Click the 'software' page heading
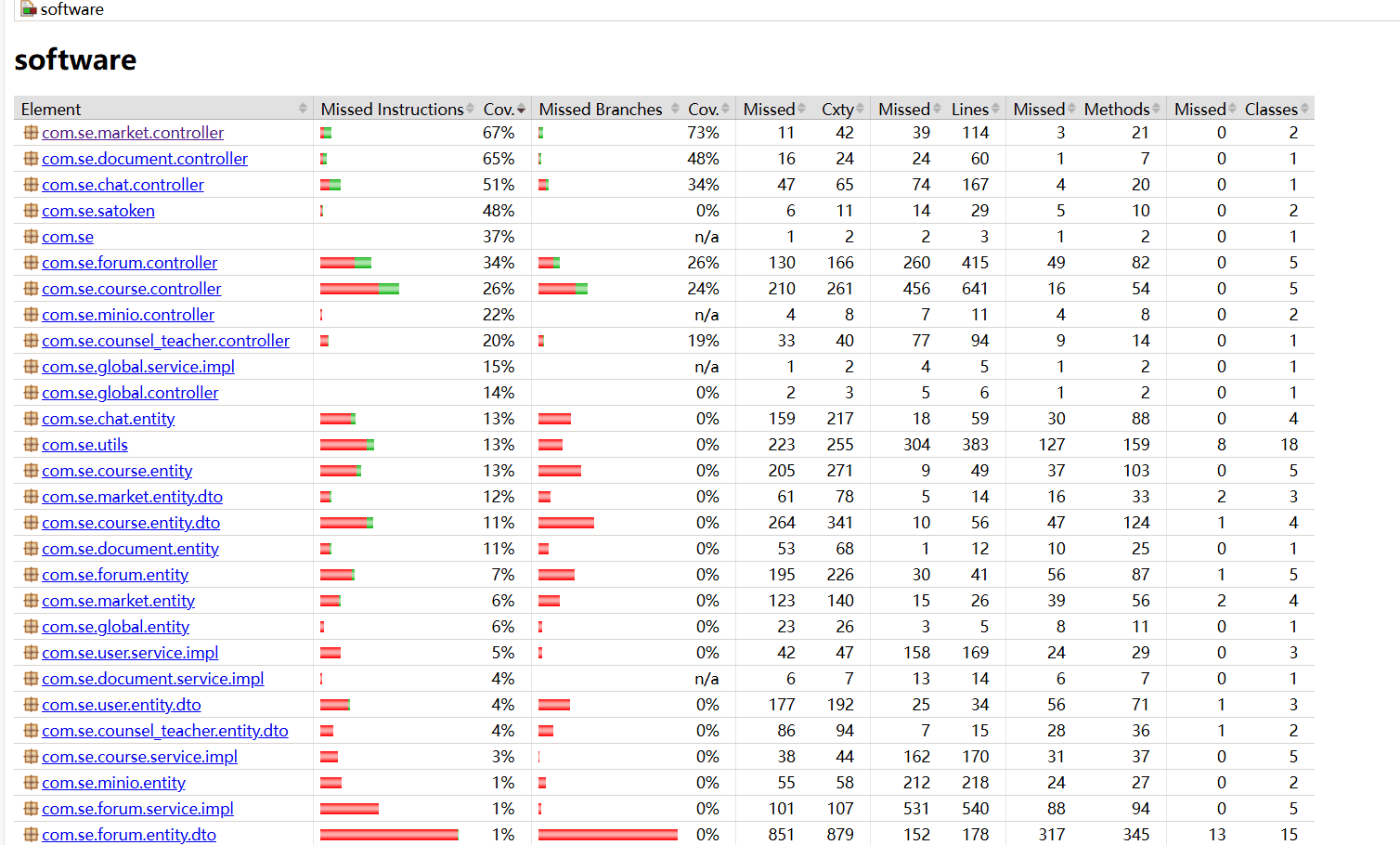 coord(75,59)
